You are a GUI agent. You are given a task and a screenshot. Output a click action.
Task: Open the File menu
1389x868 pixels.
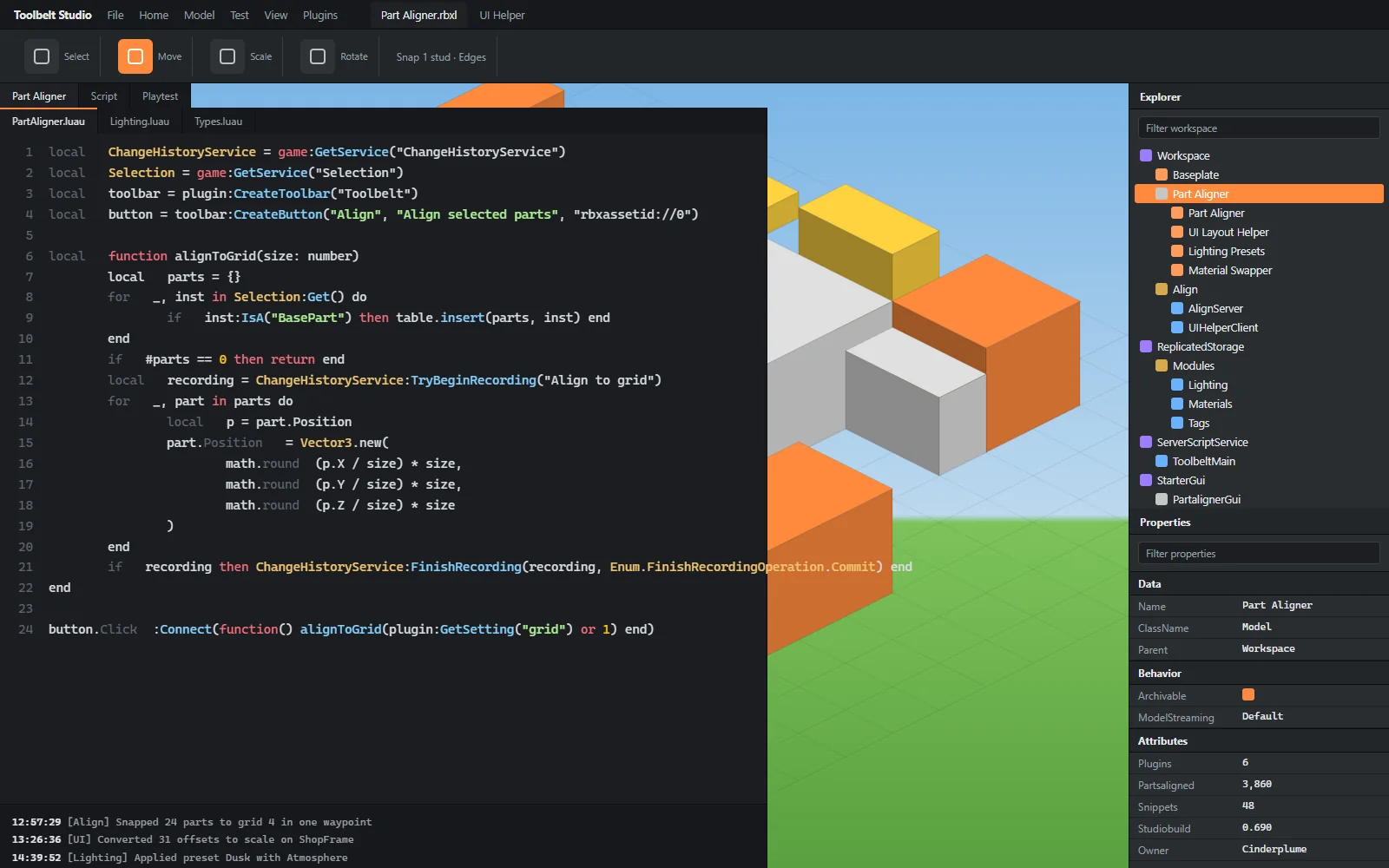coord(115,15)
